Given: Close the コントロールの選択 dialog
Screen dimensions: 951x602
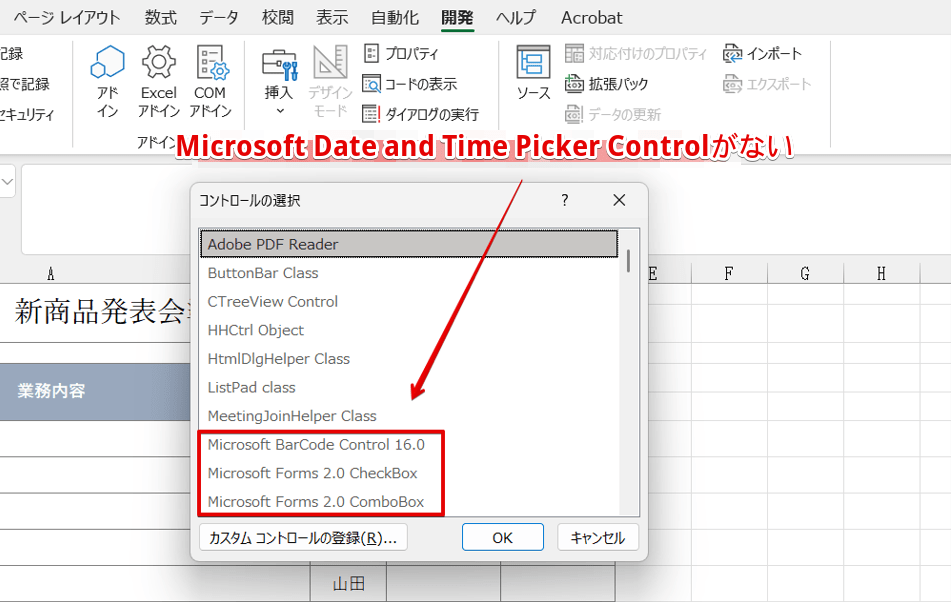Looking at the screenshot, I should pos(619,200).
